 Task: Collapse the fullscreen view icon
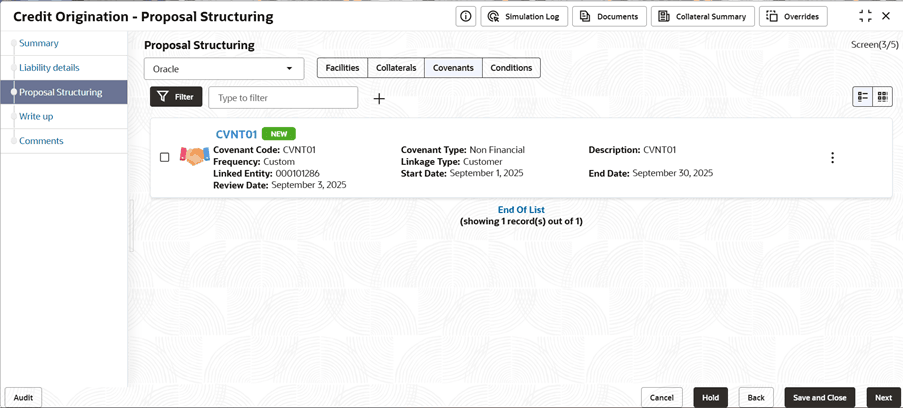point(865,16)
